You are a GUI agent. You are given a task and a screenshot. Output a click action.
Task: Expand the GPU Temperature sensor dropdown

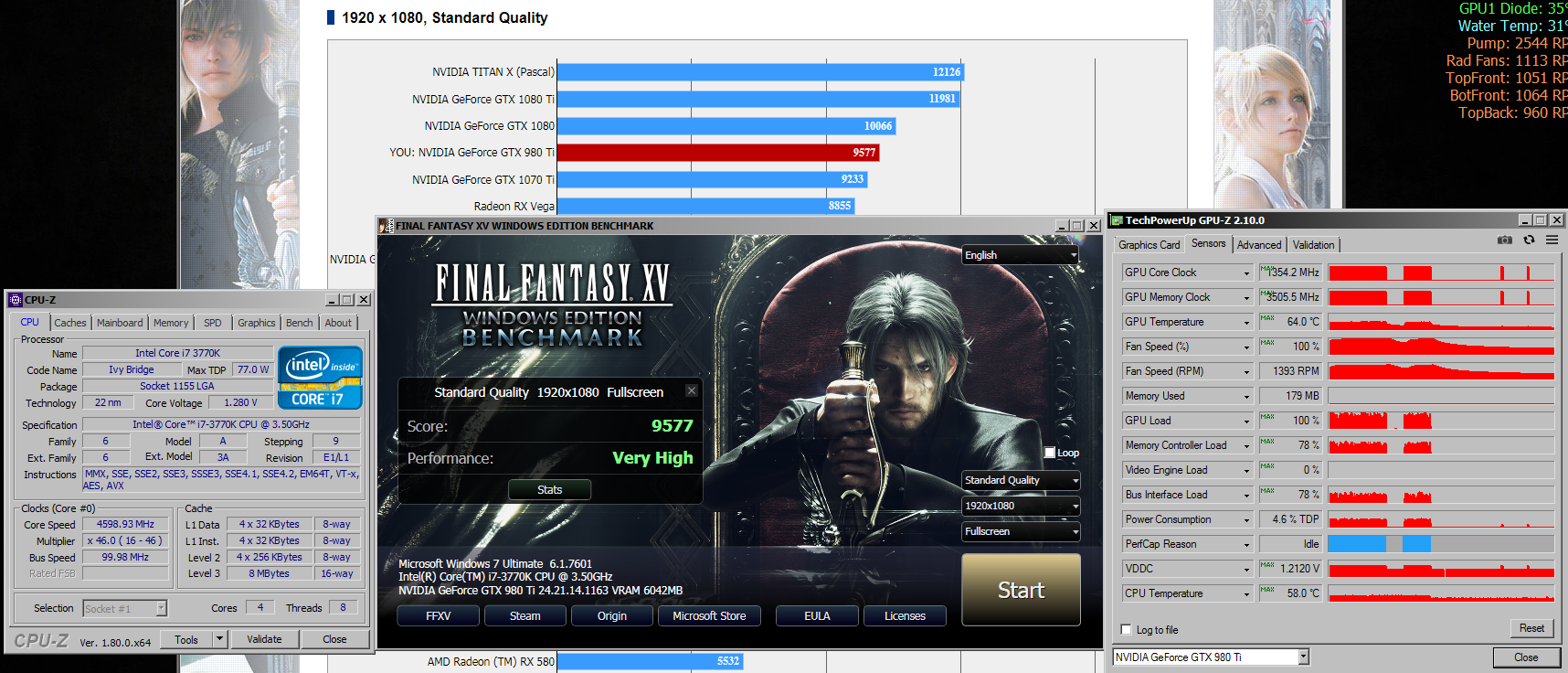click(1246, 322)
